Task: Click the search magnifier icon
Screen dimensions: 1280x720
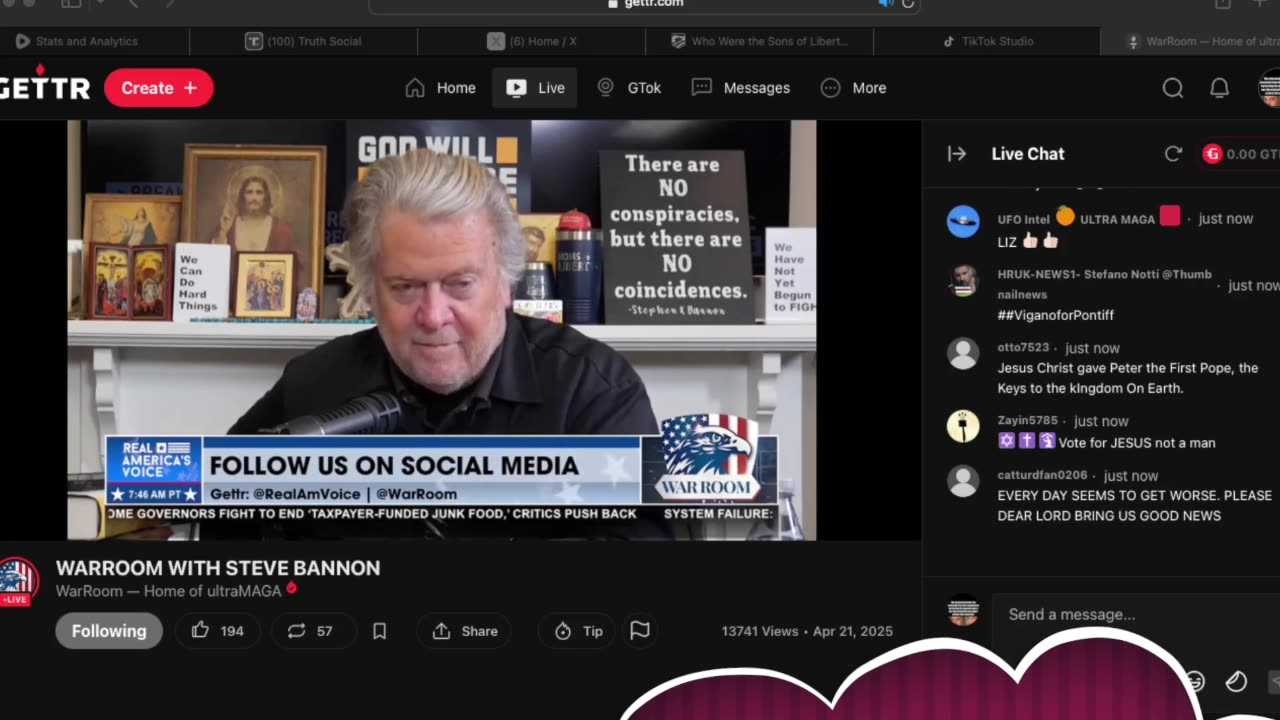Action: pyautogui.click(x=1173, y=88)
